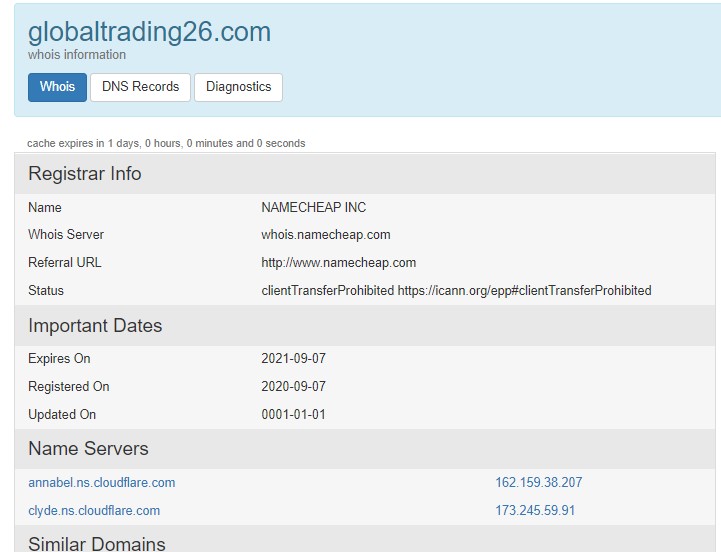Click the Updated On row label
This screenshot has height=552, width=721.
tap(62, 414)
